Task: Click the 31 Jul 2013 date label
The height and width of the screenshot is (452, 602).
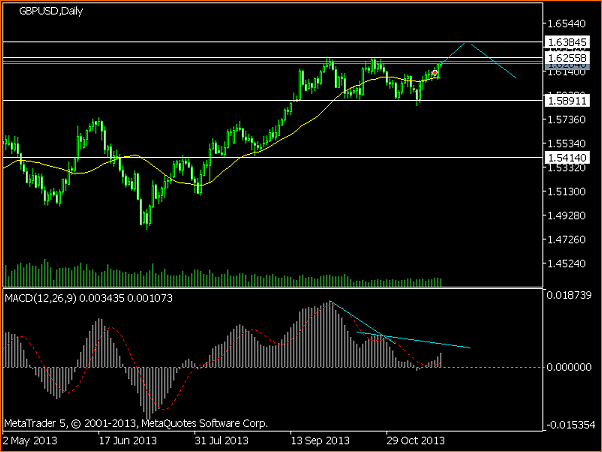Action: [222, 440]
